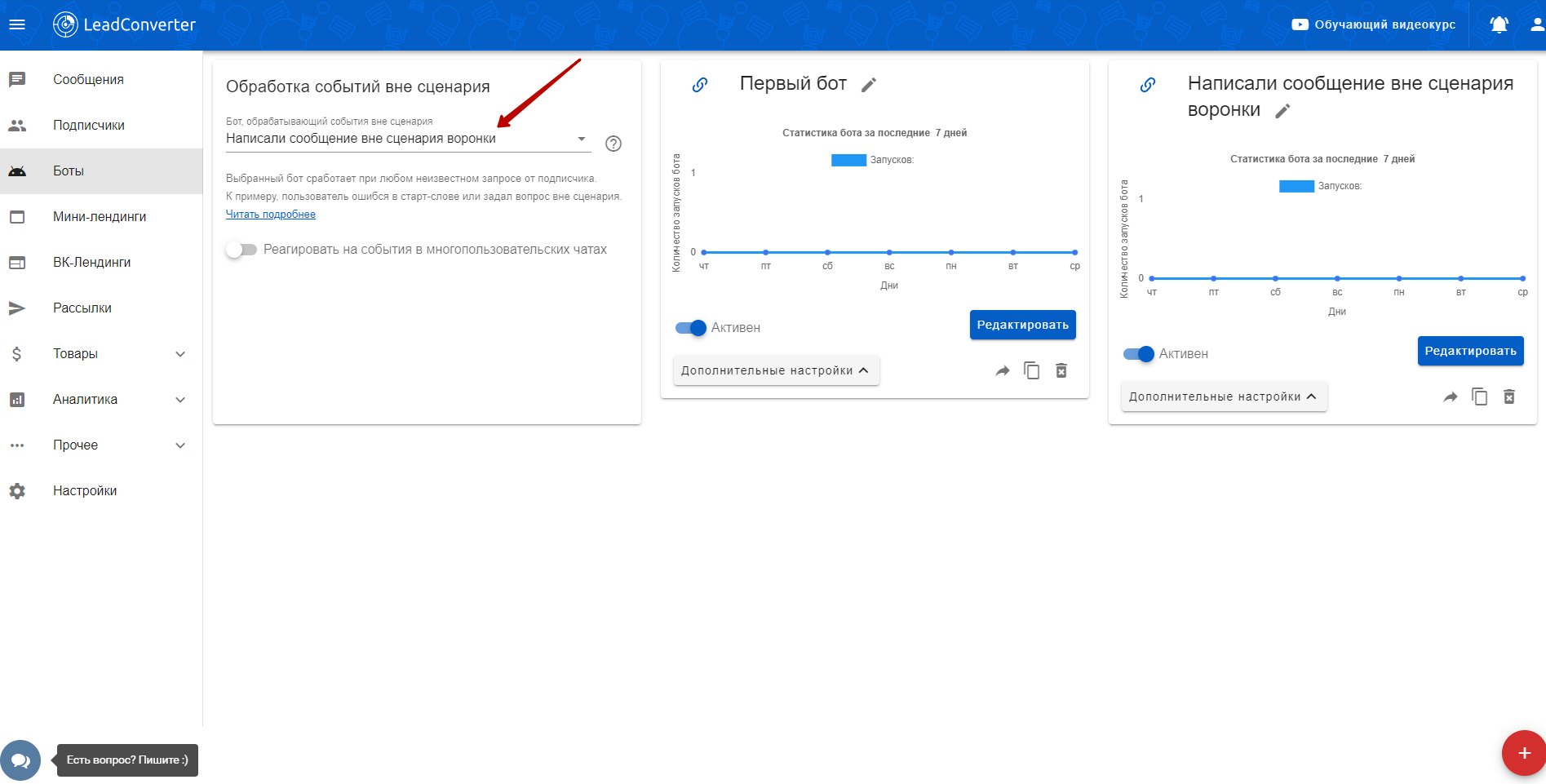Click the Первый бот title

click(793, 84)
